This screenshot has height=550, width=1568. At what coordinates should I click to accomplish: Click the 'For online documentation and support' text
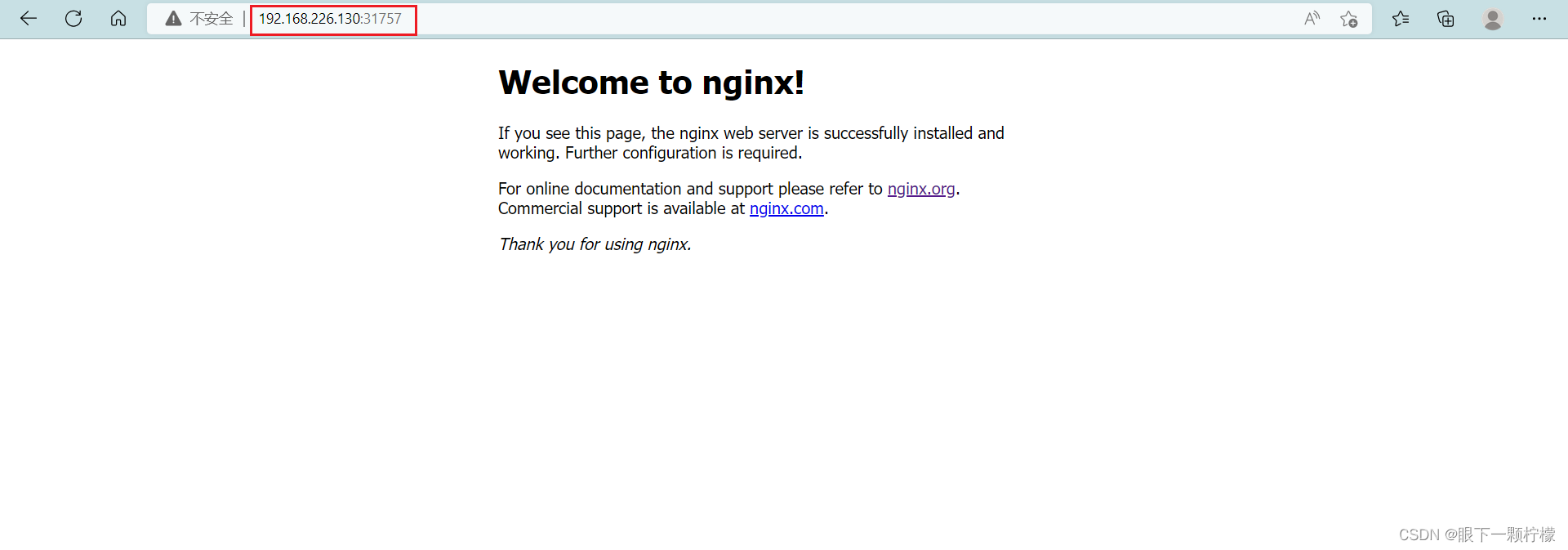coord(635,189)
